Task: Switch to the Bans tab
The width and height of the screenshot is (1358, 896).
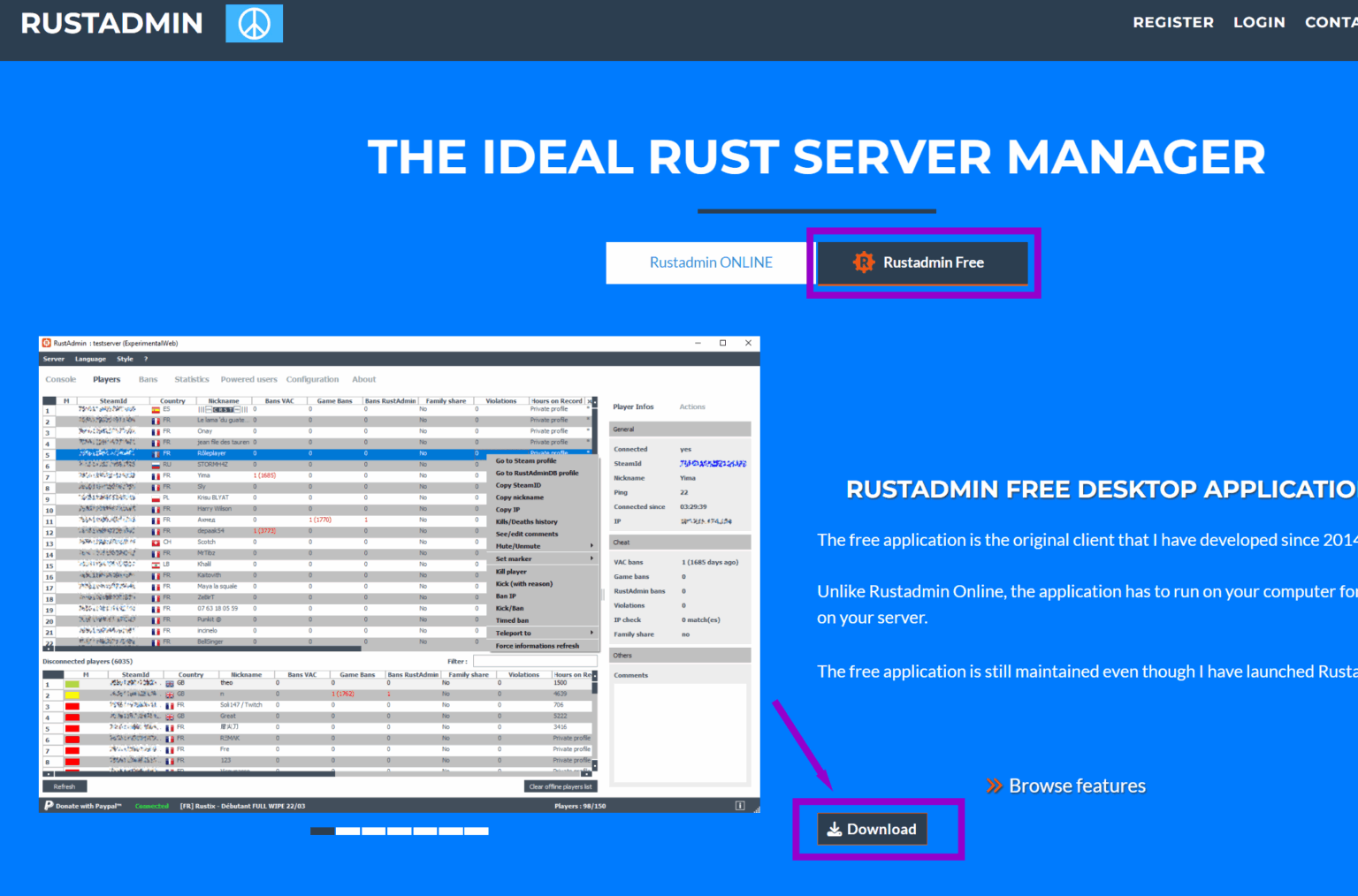Action: (x=148, y=378)
